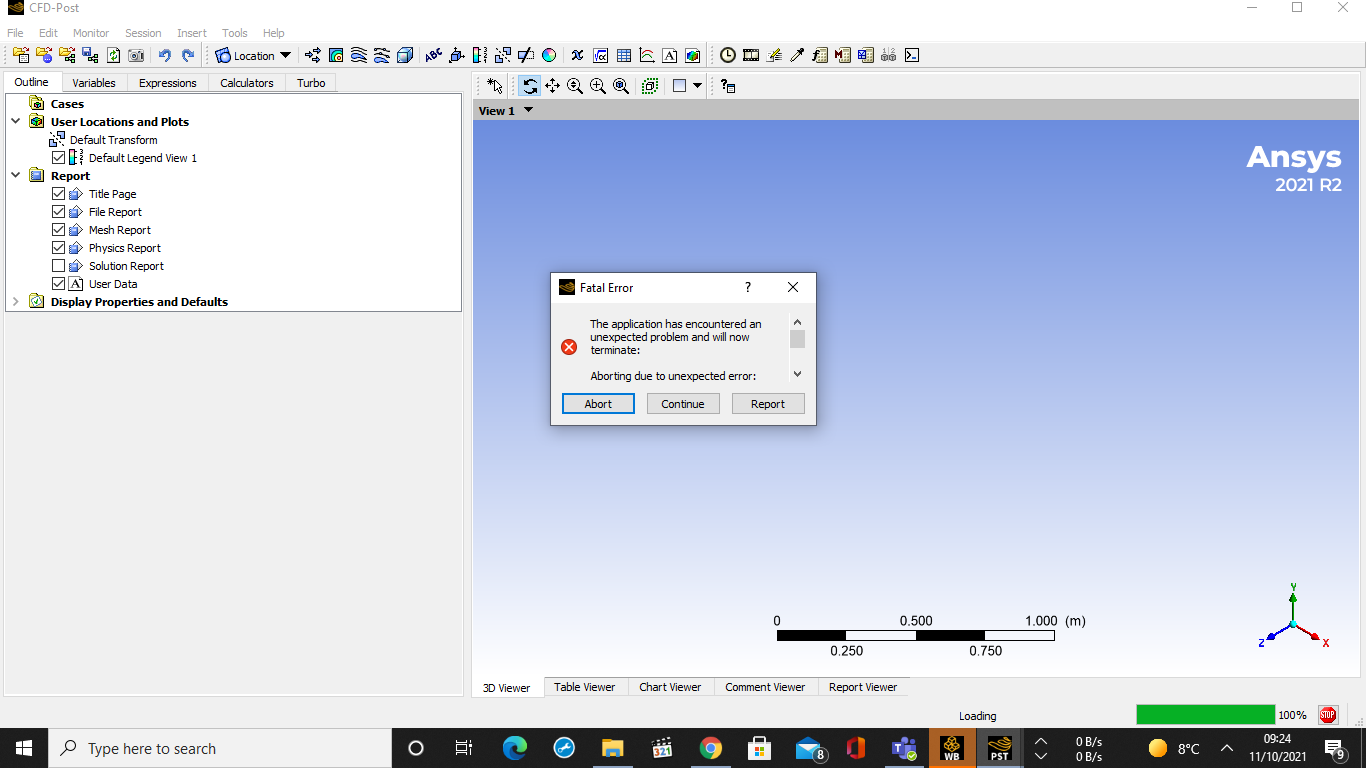Screen dimensions: 1366x768
Task: Open the Function Calculator icon
Action: click(820, 56)
